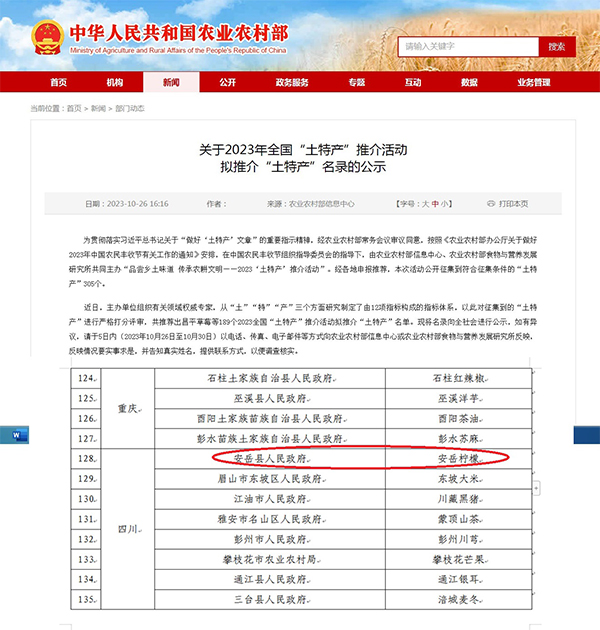
Task: Set font size to 中
Action: pos(437,203)
